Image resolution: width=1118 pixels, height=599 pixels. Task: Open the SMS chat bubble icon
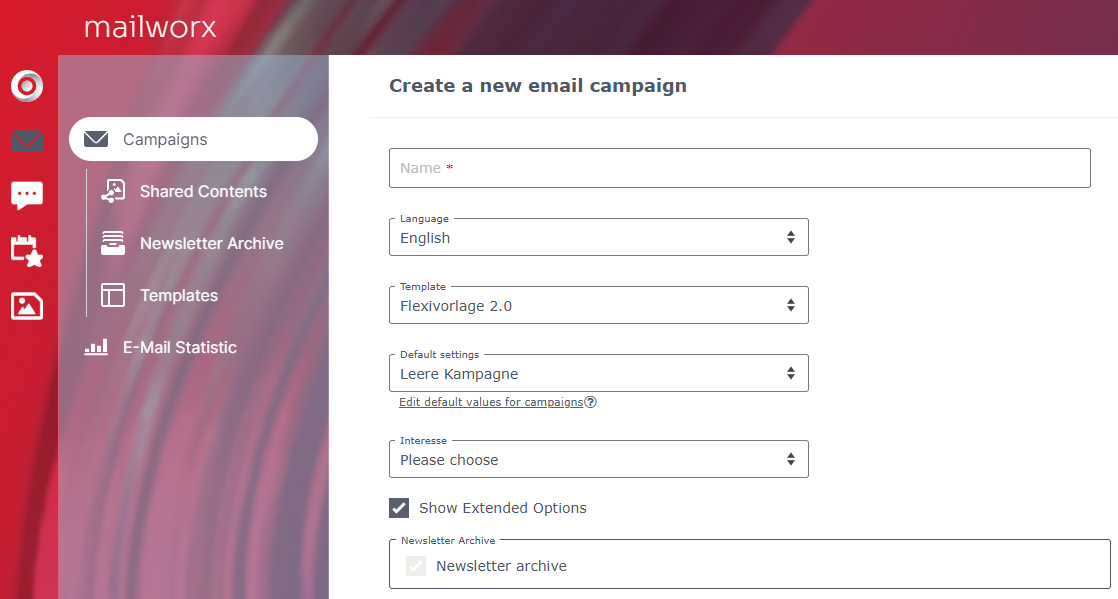click(27, 195)
